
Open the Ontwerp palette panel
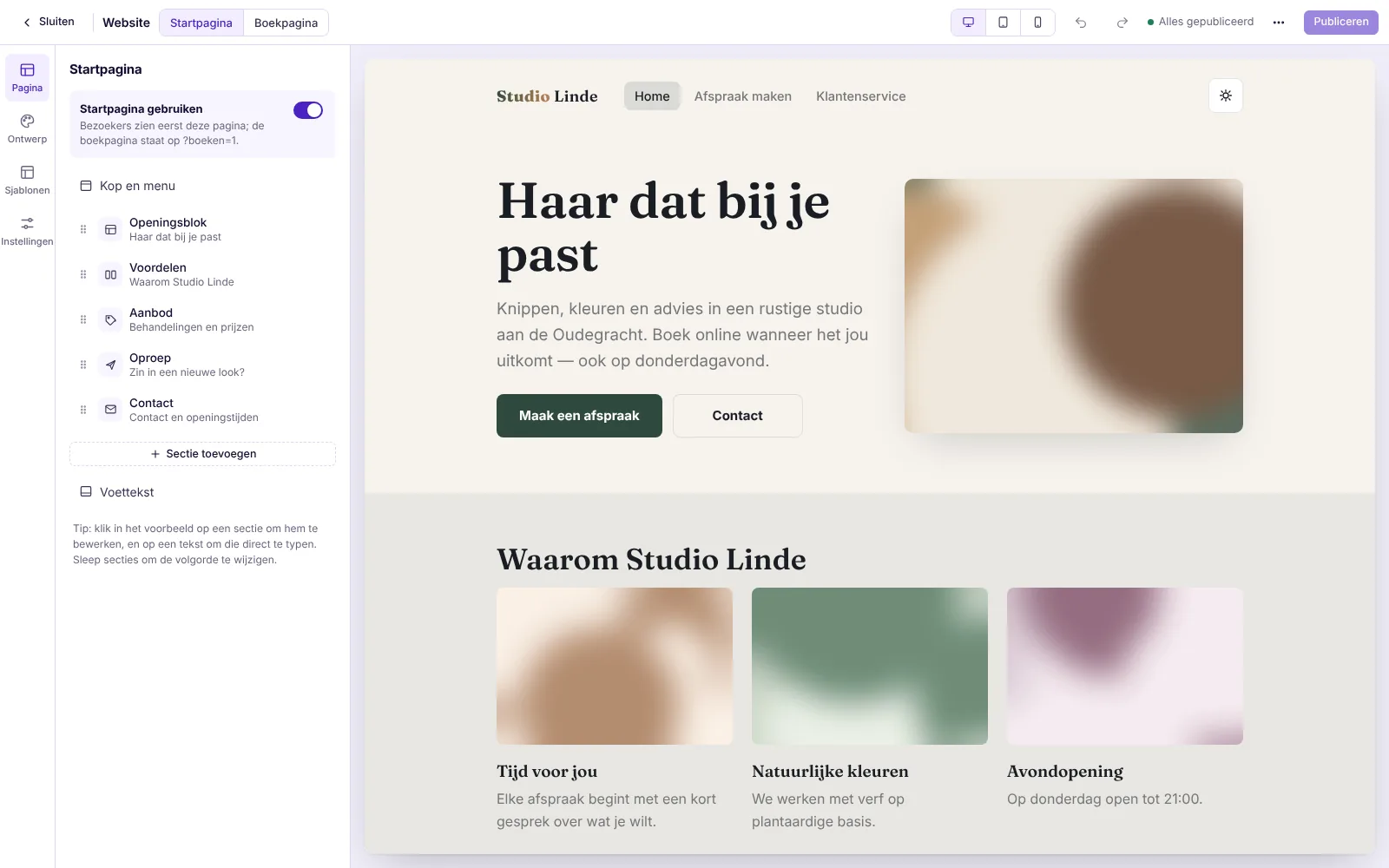point(27,128)
